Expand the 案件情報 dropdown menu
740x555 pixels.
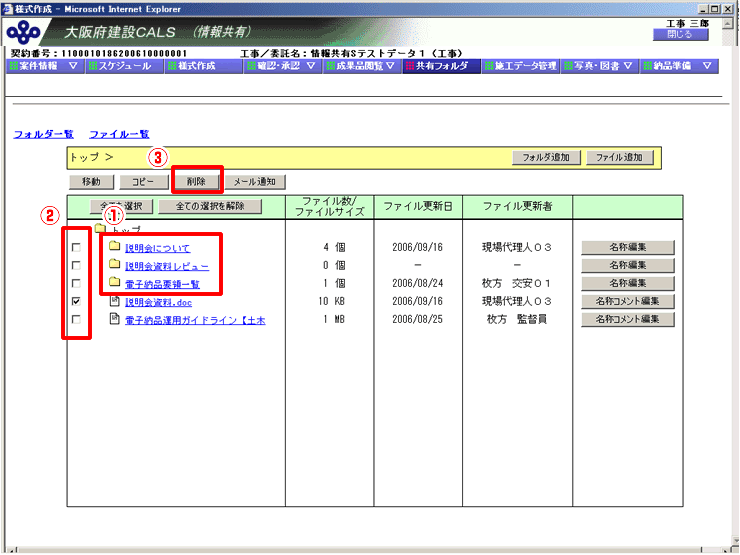tap(72, 66)
